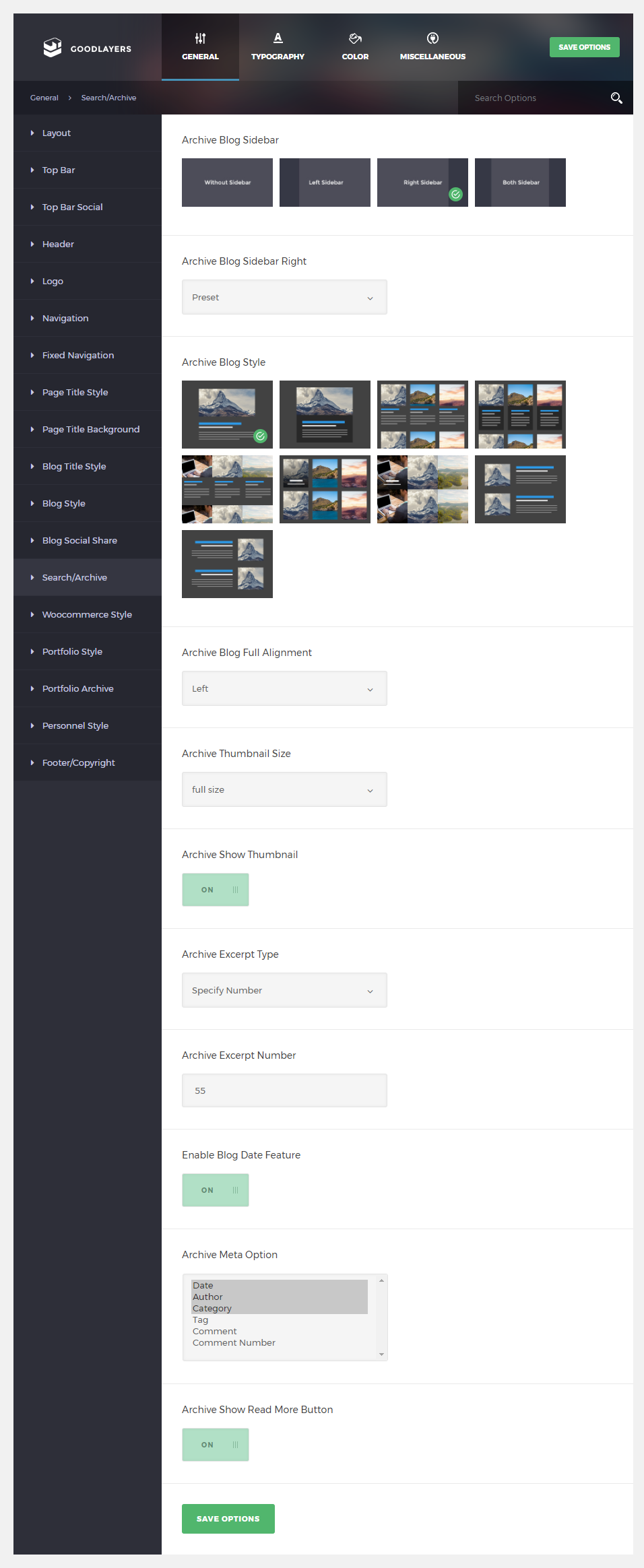Open the Fixed Navigation settings section
The height and width of the screenshot is (1568, 644).
pos(88,355)
